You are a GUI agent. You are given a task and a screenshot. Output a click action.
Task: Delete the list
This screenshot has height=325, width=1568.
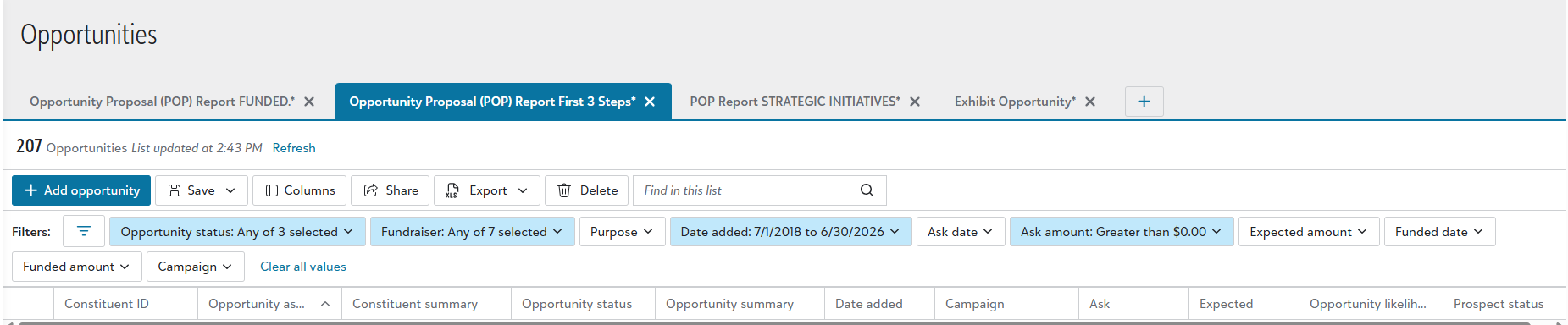click(x=587, y=190)
